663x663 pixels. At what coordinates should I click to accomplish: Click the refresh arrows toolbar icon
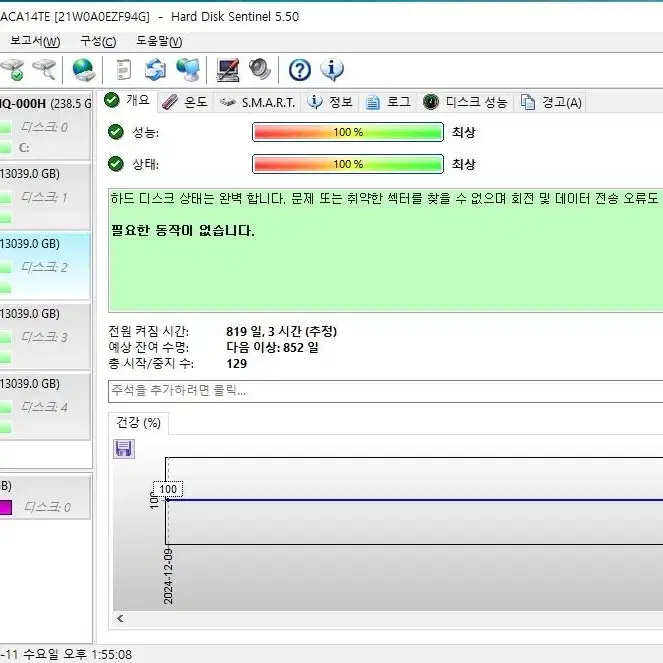coord(155,70)
